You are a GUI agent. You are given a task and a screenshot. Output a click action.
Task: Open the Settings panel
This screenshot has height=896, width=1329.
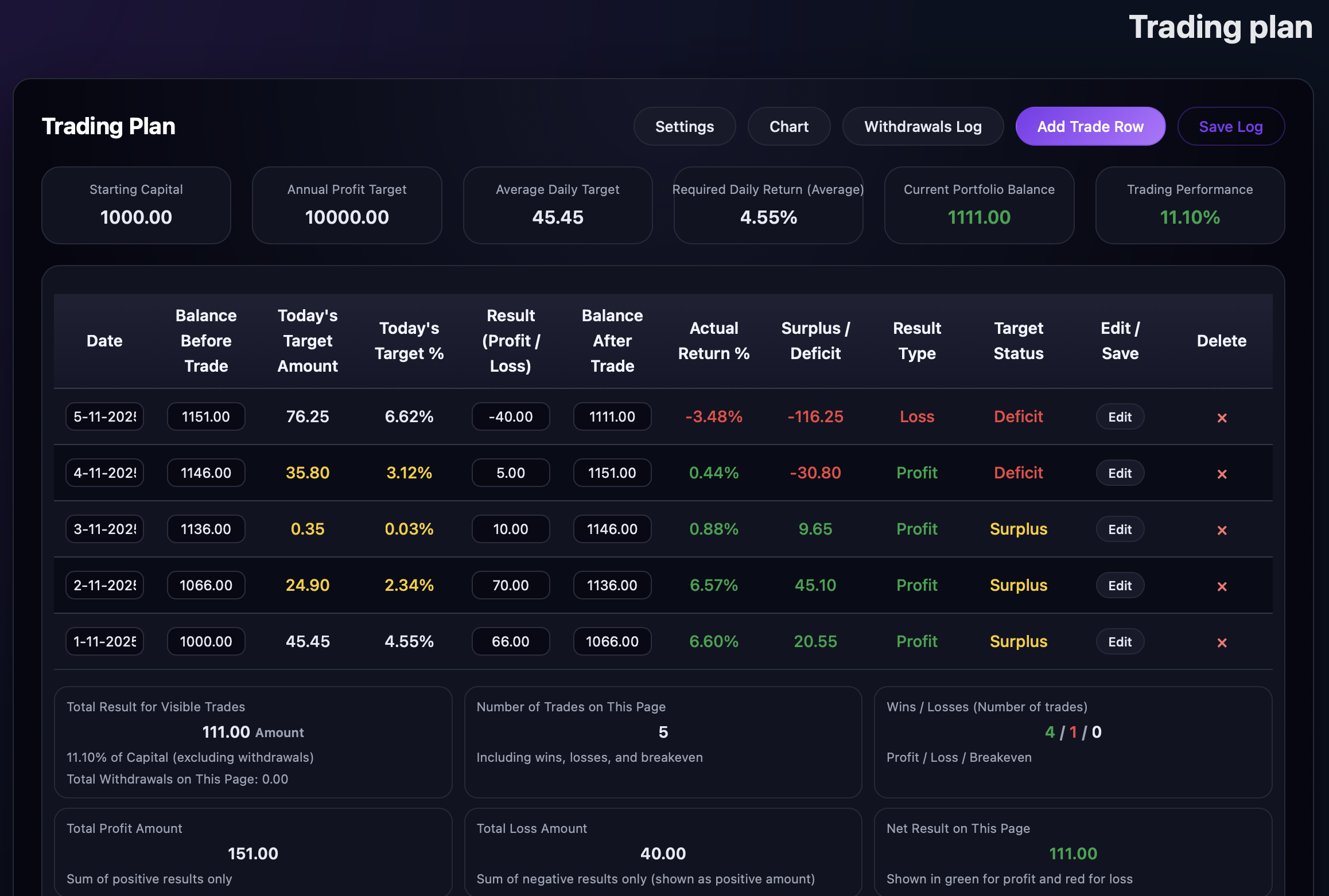point(684,126)
